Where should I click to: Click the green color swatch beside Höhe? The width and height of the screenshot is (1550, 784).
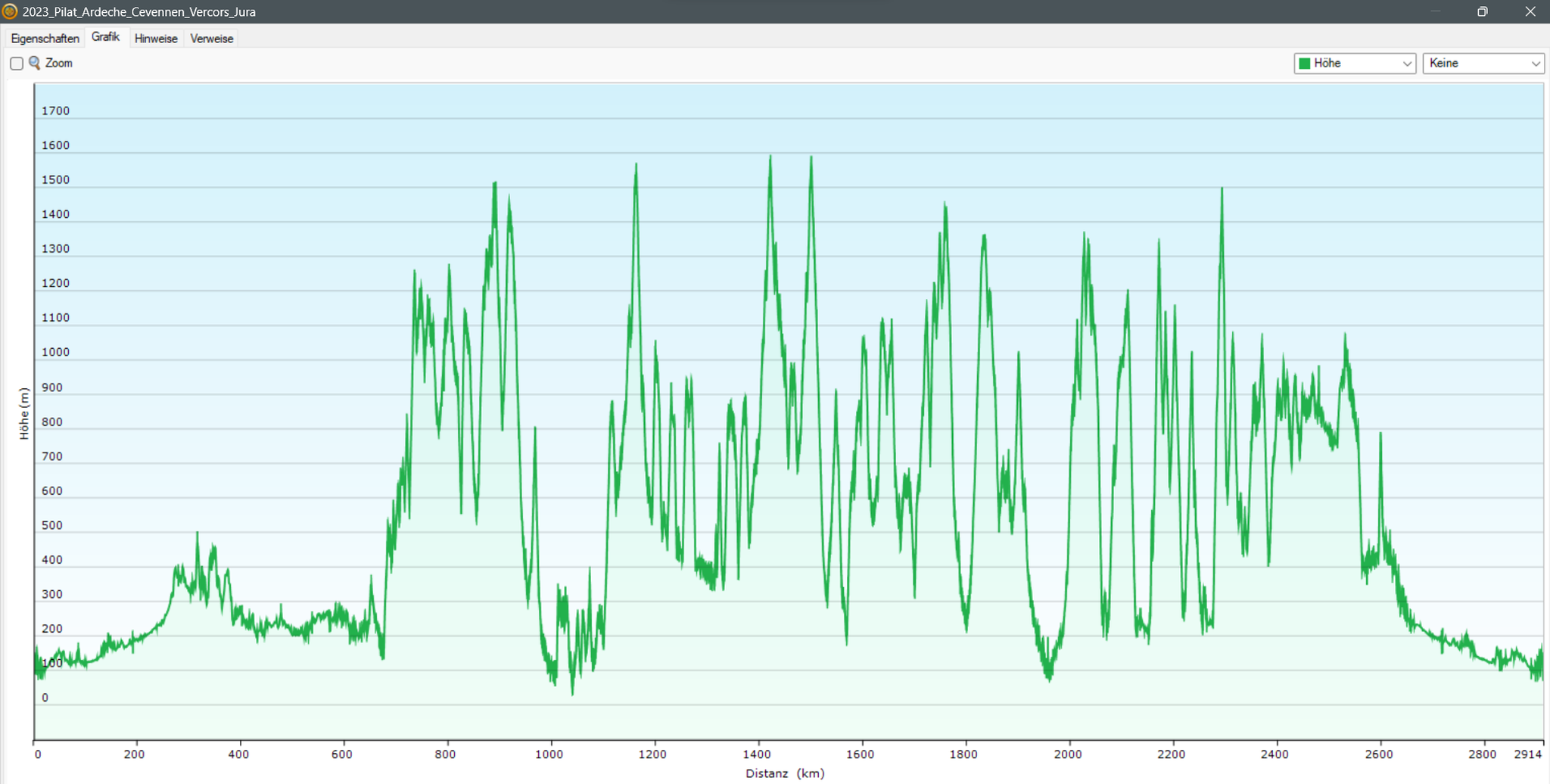coord(1304,64)
